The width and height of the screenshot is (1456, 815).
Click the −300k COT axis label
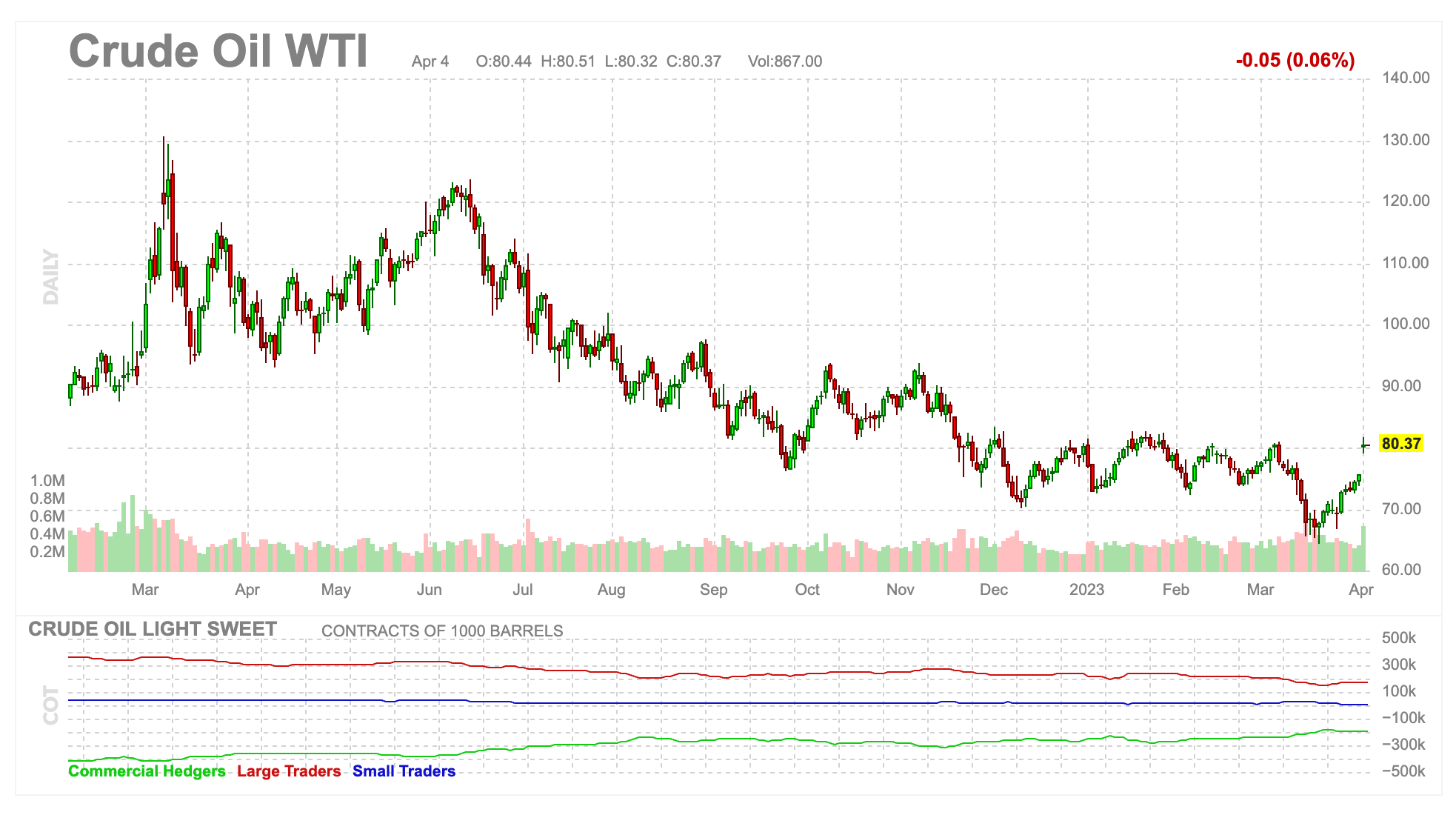tap(1403, 745)
